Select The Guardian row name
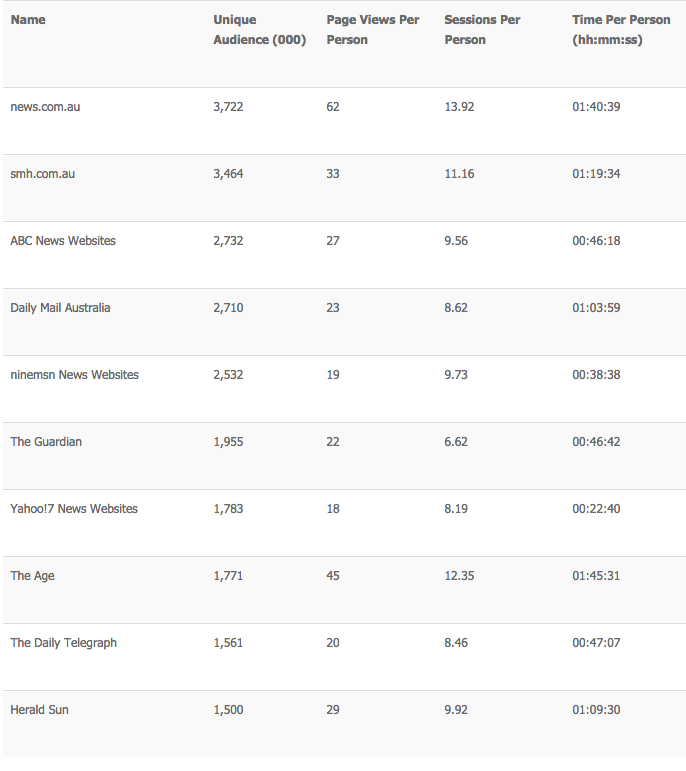Image resolution: width=686 pixels, height=771 pixels. tap(46, 442)
